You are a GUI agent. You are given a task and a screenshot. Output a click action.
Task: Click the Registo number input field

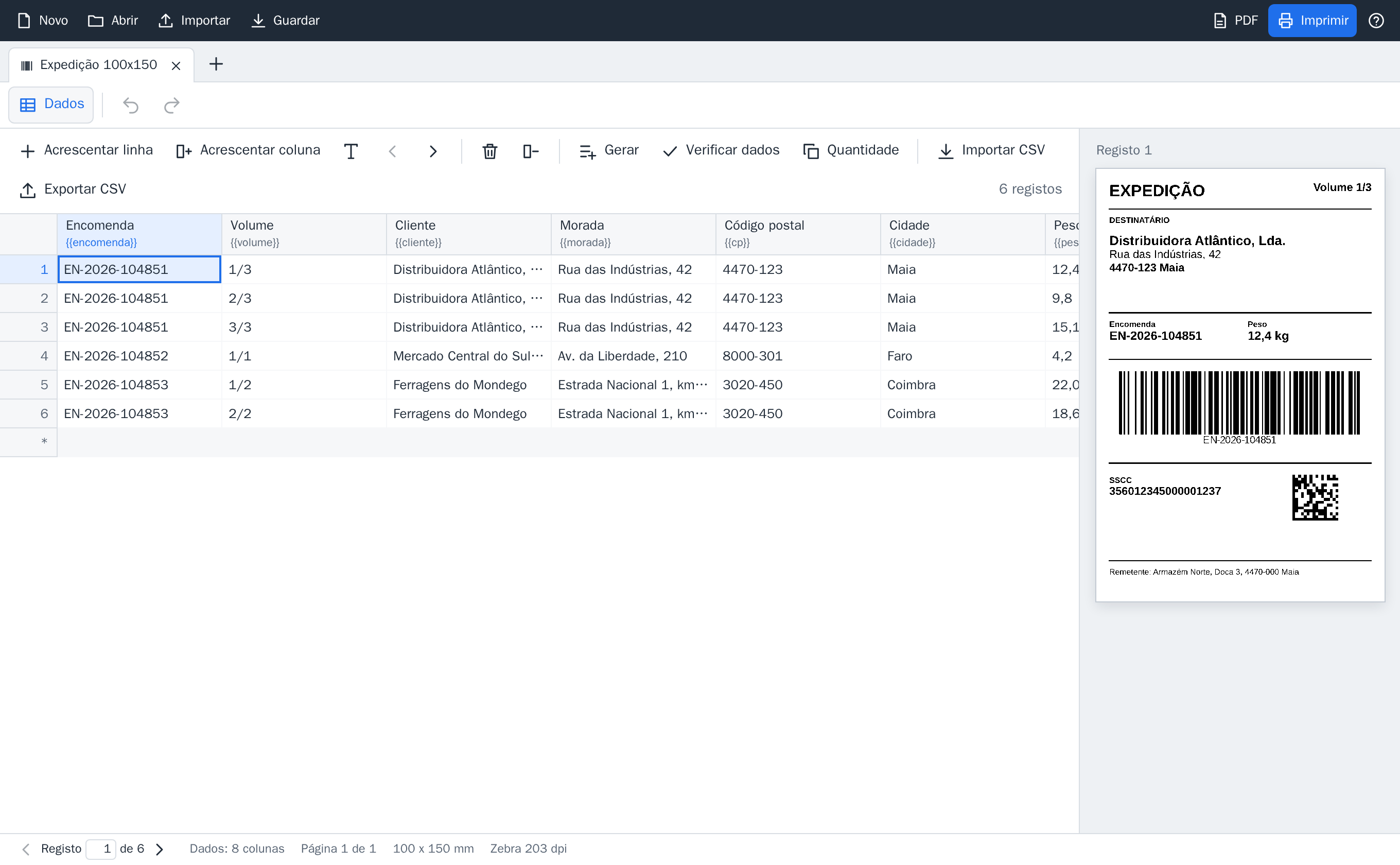point(101,849)
